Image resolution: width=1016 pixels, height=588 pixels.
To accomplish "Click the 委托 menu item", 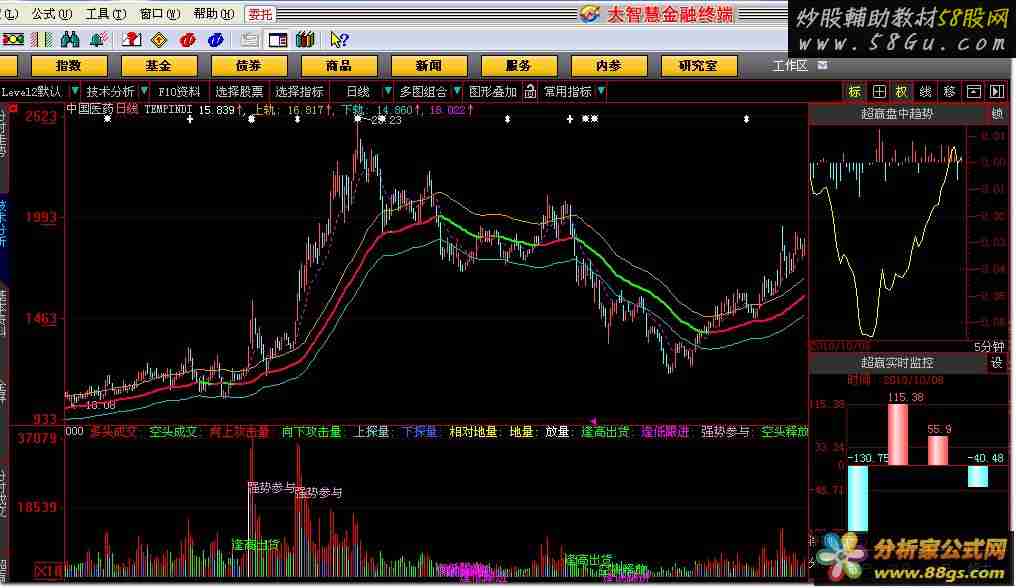I will (x=260, y=14).
